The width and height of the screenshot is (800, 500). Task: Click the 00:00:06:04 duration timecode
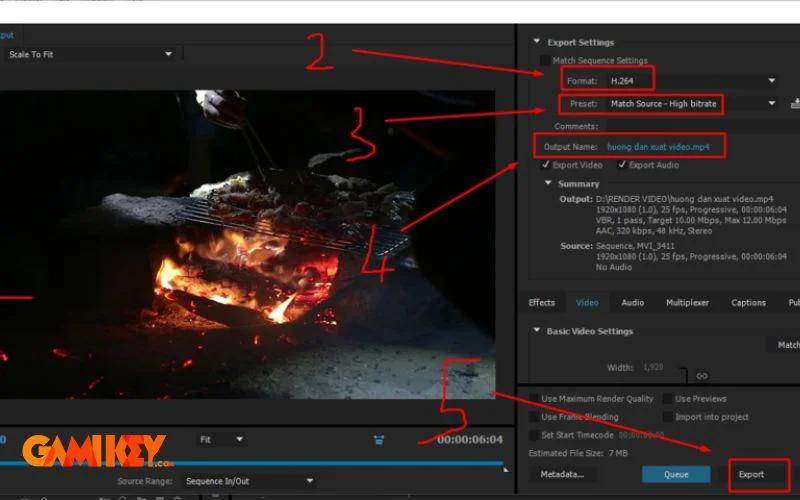[x=469, y=439]
